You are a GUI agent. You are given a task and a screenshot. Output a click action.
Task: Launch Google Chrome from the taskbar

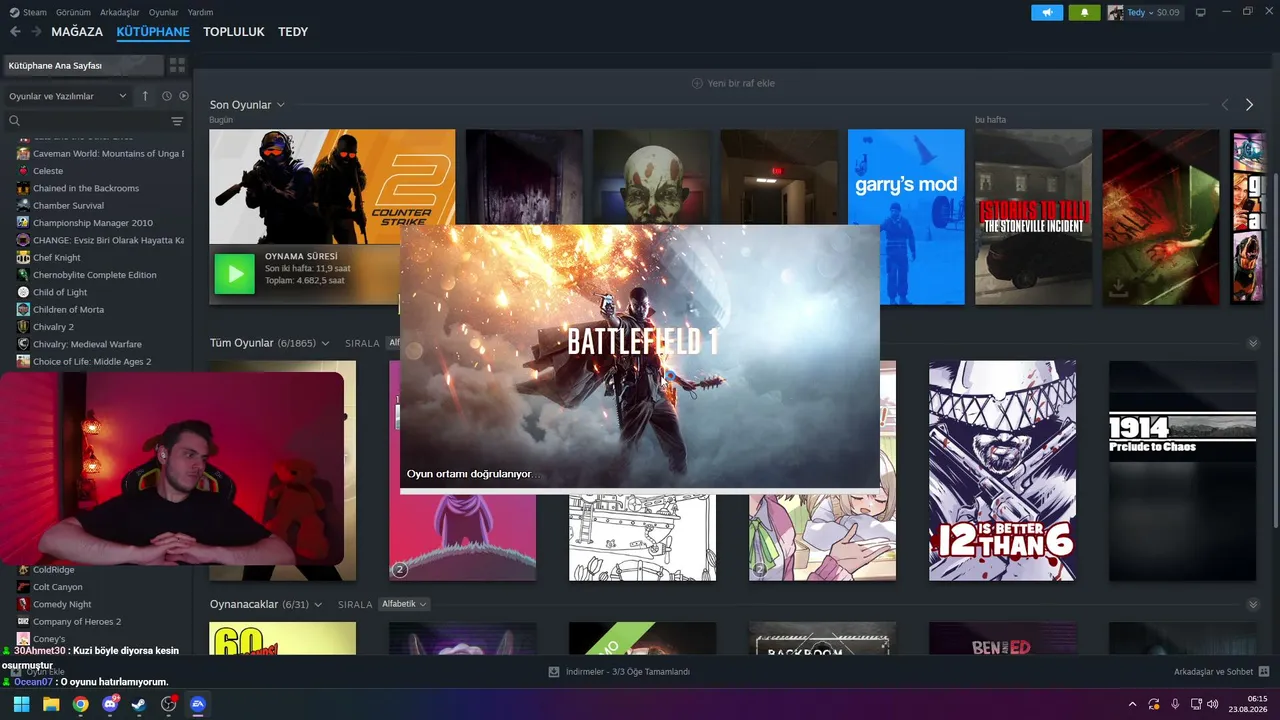point(80,704)
